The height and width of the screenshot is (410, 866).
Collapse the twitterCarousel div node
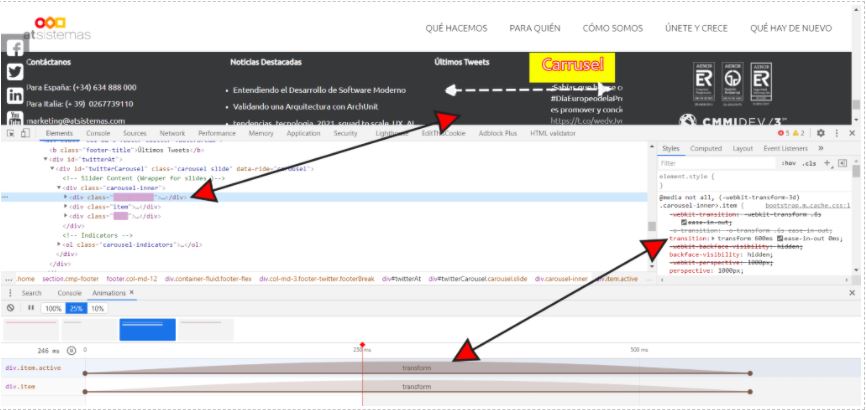[52, 169]
